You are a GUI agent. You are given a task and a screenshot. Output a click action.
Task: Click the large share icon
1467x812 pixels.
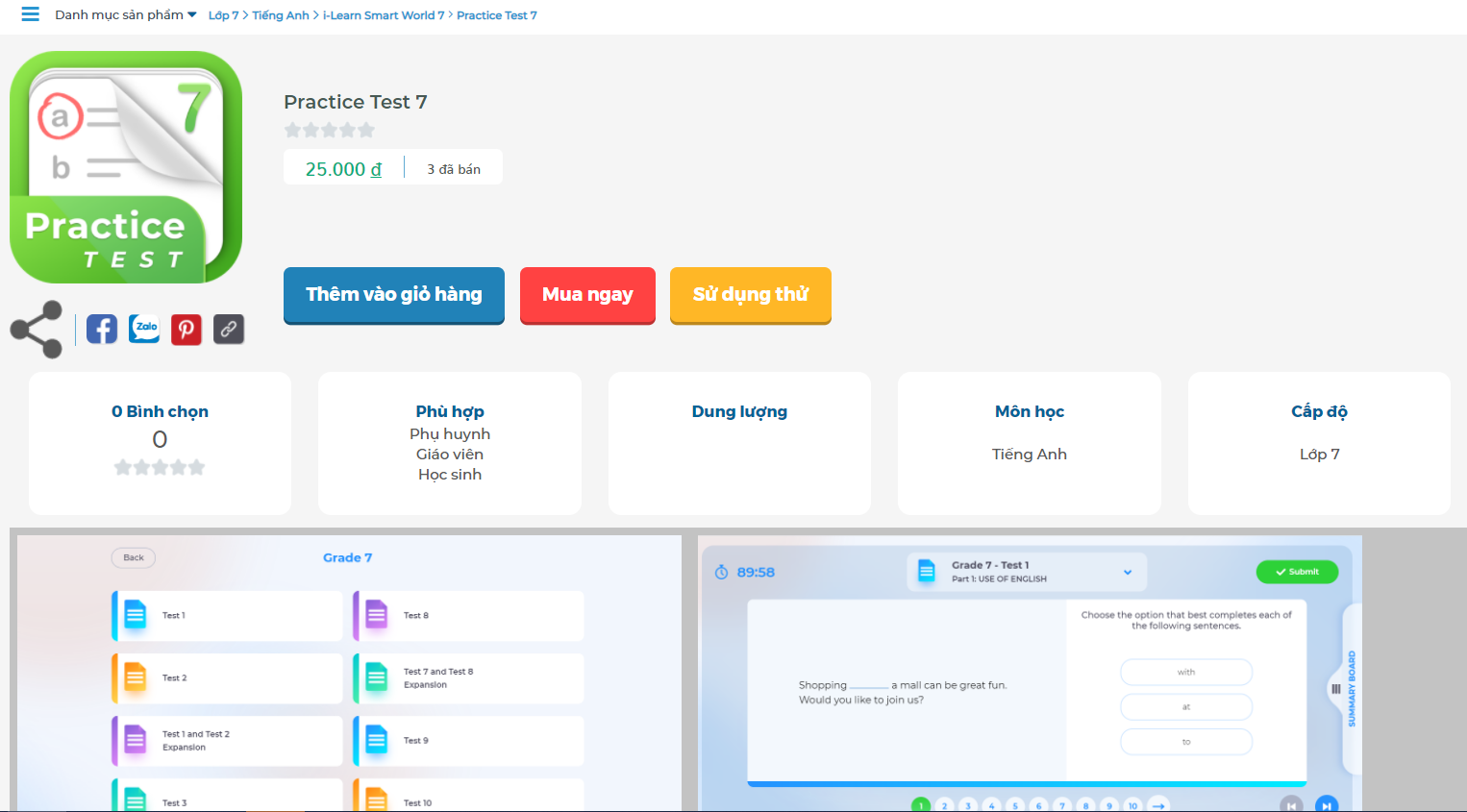[x=37, y=330]
